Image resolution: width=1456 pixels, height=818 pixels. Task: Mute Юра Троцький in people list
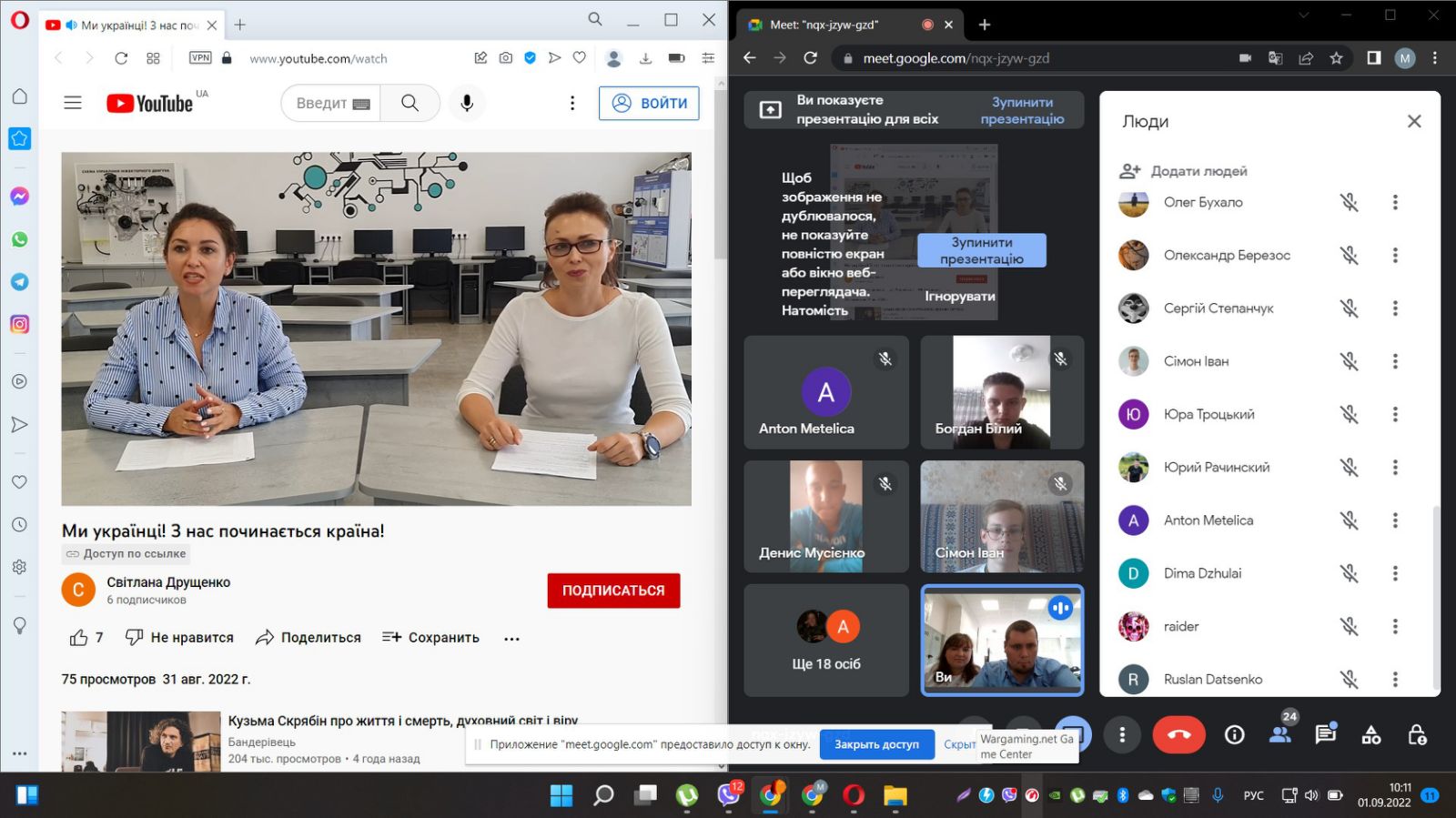point(1349,414)
